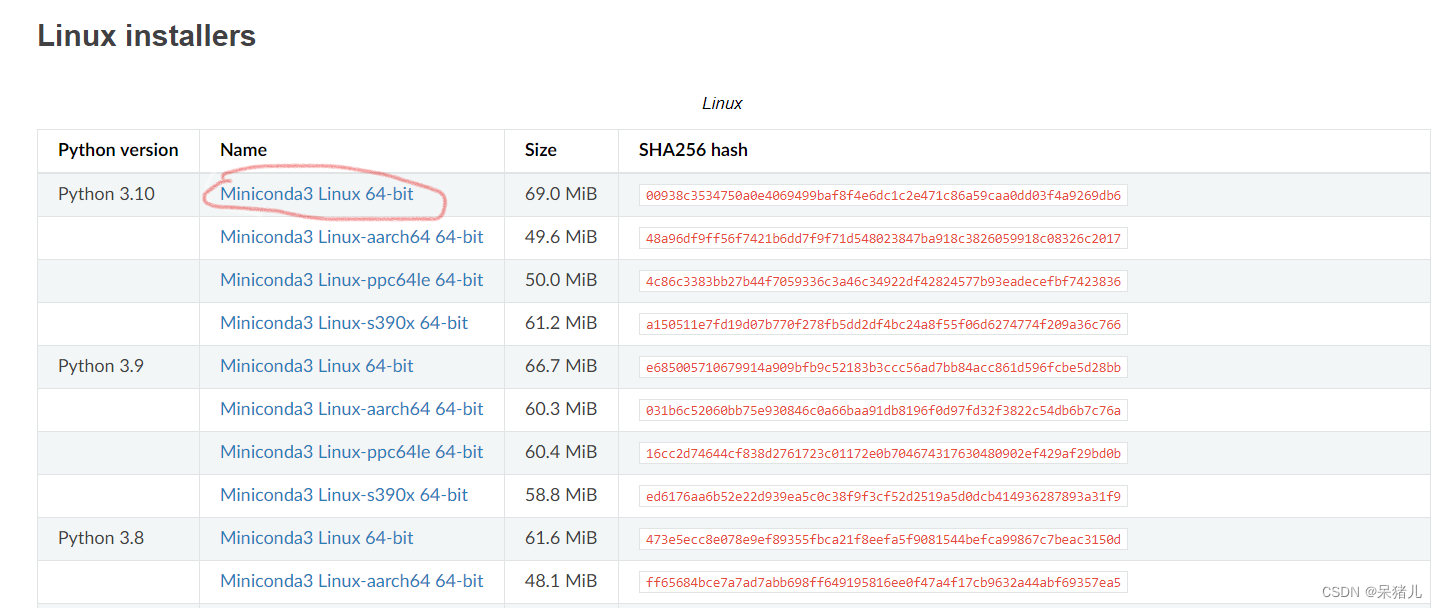Click the '61.2 MiB' size cell
This screenshot has width=1437, height=608.
pyautogui.click(x=561, y=323)
